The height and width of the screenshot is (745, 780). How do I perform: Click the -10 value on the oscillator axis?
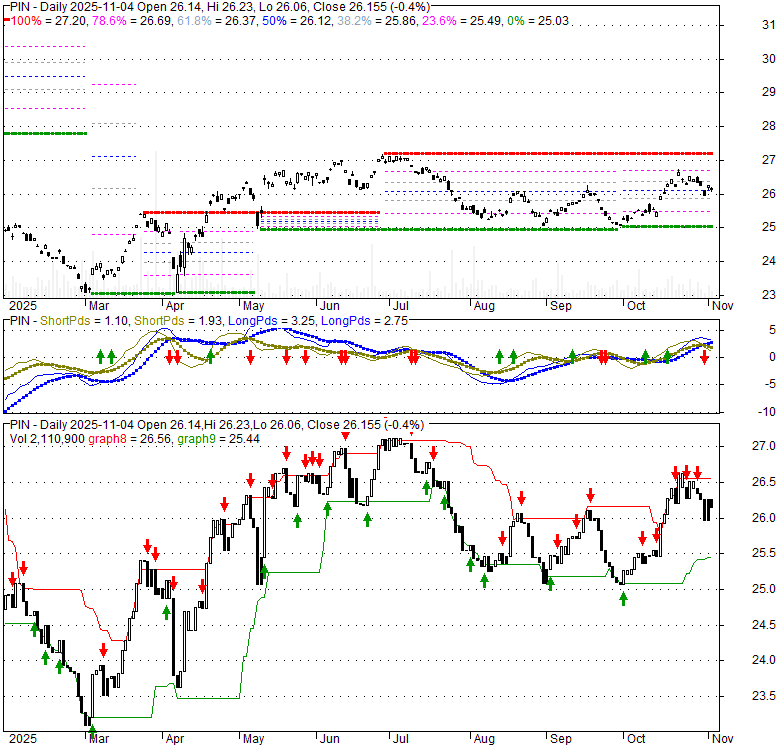pos(738,412)
